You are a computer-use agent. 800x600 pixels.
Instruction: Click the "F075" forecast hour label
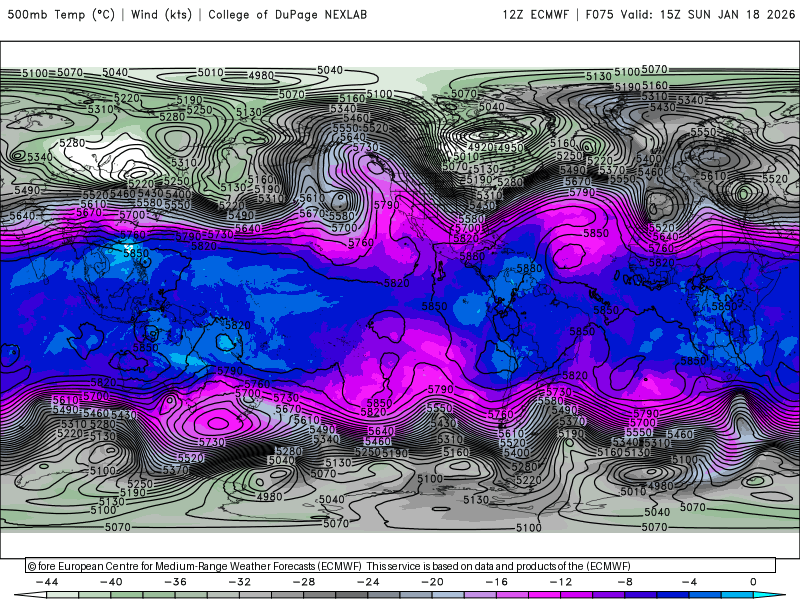[599, 15]
